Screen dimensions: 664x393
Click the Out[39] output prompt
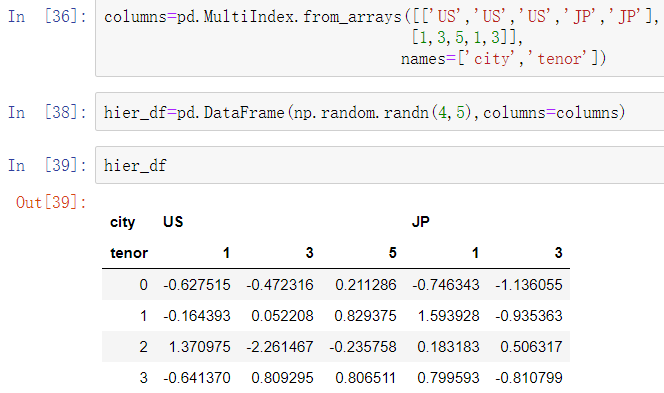coord(51,202)
